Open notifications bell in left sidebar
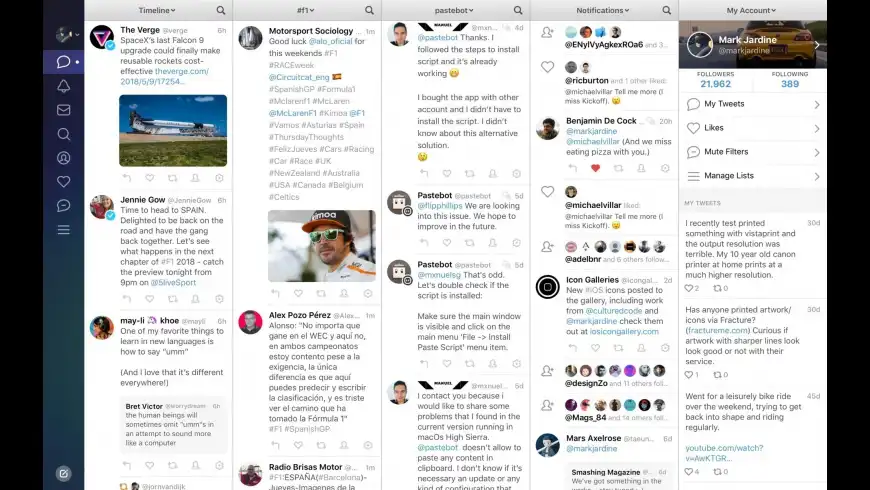This screenshot has width=870, height=490. coord(63,86)
